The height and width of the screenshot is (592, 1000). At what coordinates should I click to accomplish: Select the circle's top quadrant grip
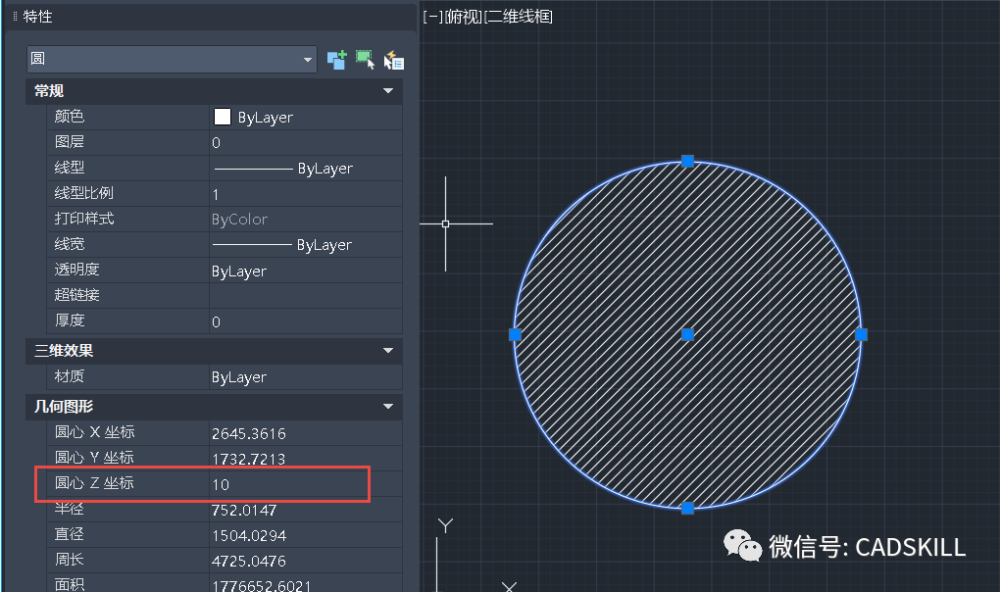tap(688, 161)
